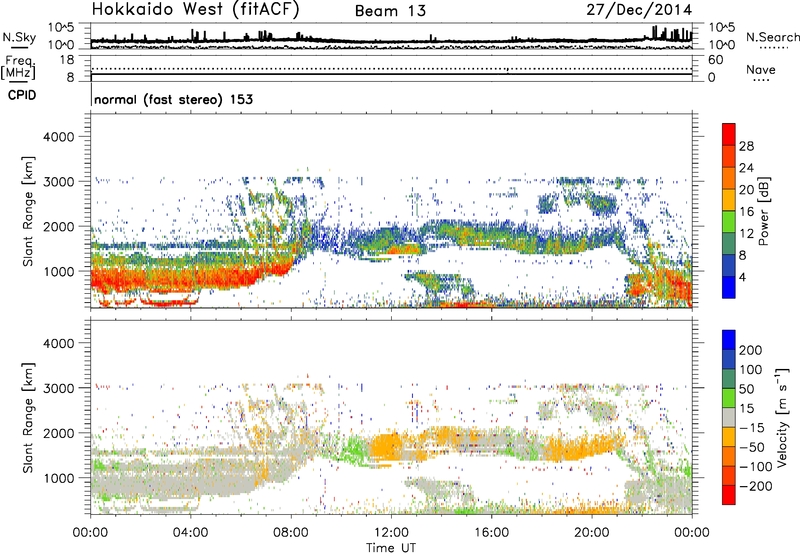Click the 'Hokkaido West (fitACF)' plot title
This screenshot has width=800, height=554.
pyautogui.click(x=195, y=10)
